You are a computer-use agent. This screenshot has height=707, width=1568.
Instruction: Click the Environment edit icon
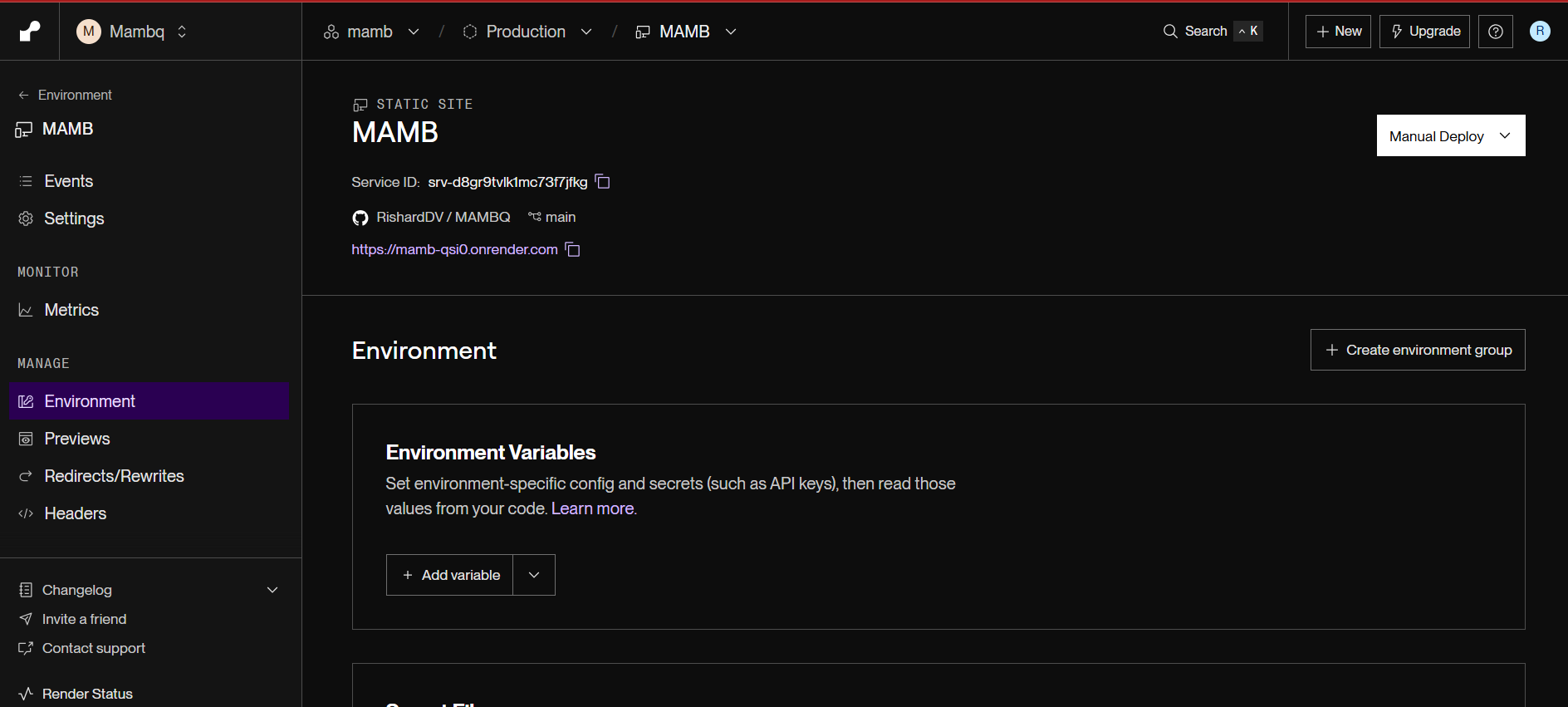26,401
